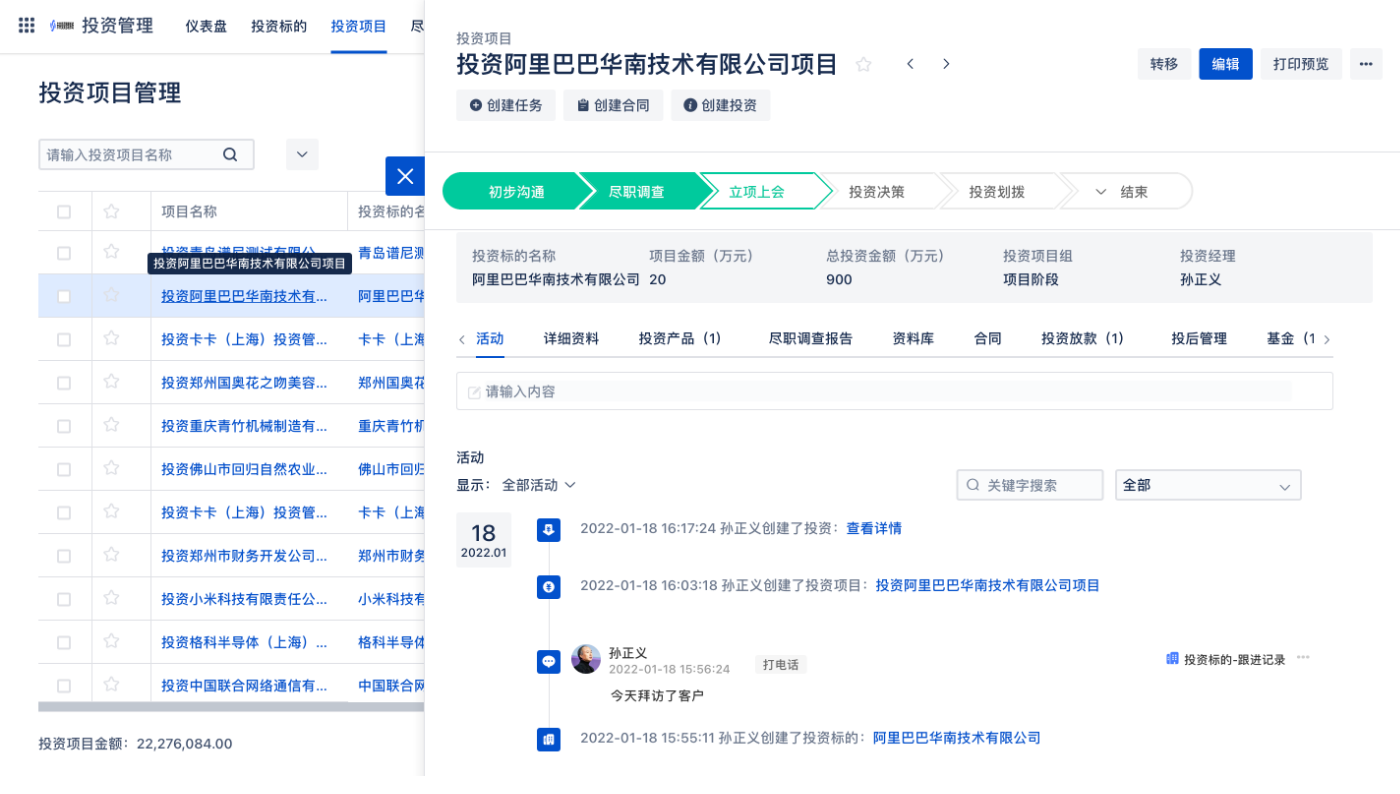Favorite the project with the title star

coord(863,64)
